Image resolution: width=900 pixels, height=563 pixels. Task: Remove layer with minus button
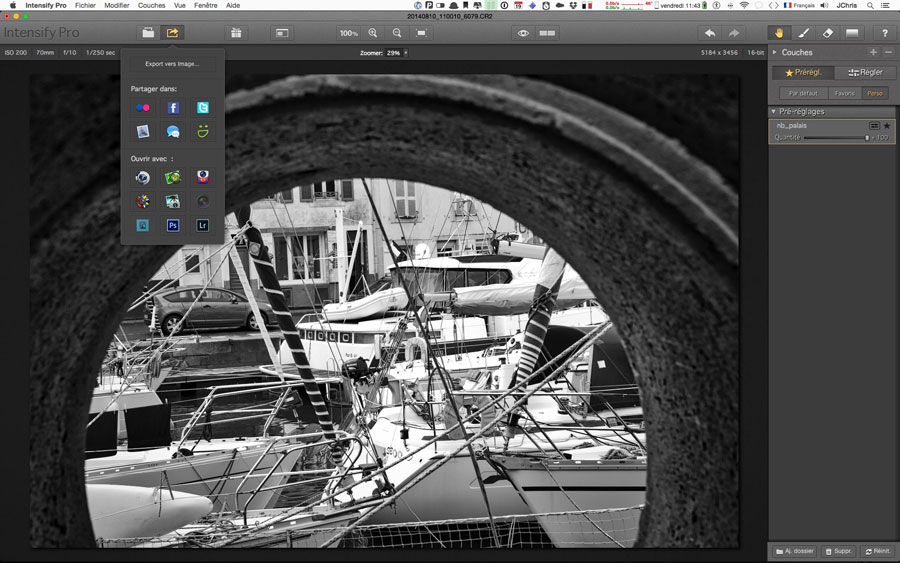click(889, 52)
